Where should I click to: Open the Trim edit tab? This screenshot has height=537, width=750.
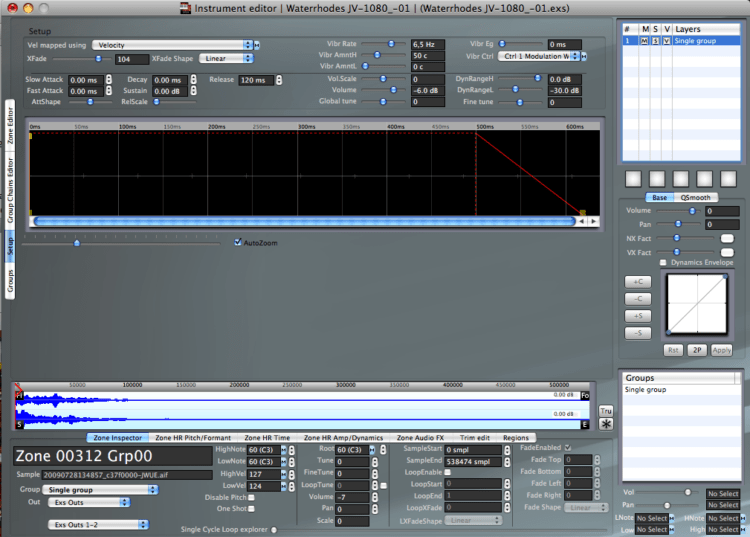pos(474,438)
